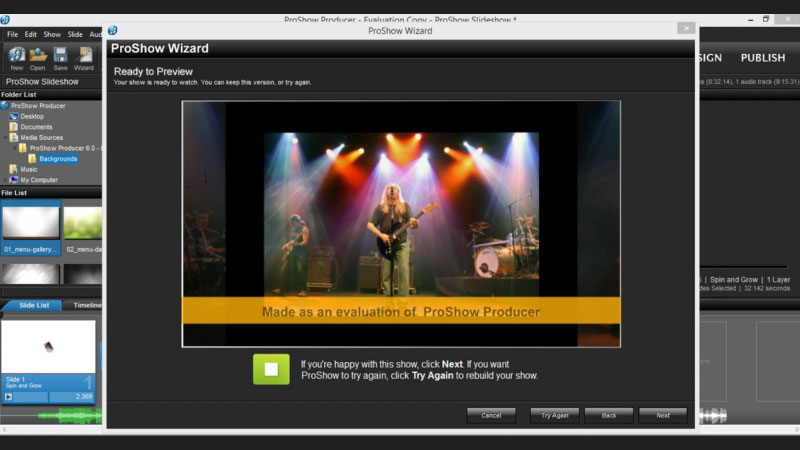Viewport: 800px width, 450px height.
Task: Open the Slide menu
Action: [x=75, y=34]
